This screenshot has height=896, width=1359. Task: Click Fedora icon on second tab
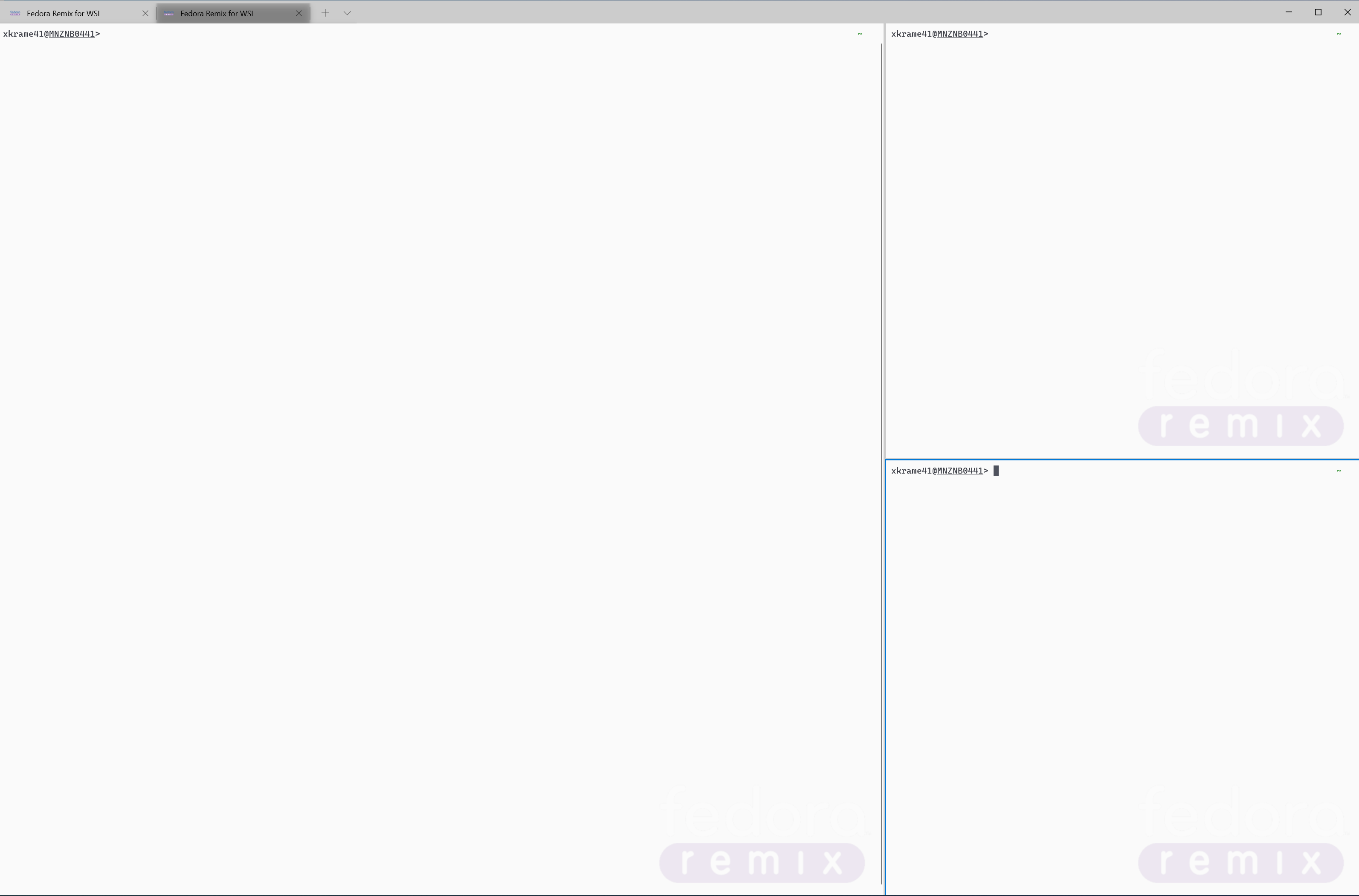(168, 13)
